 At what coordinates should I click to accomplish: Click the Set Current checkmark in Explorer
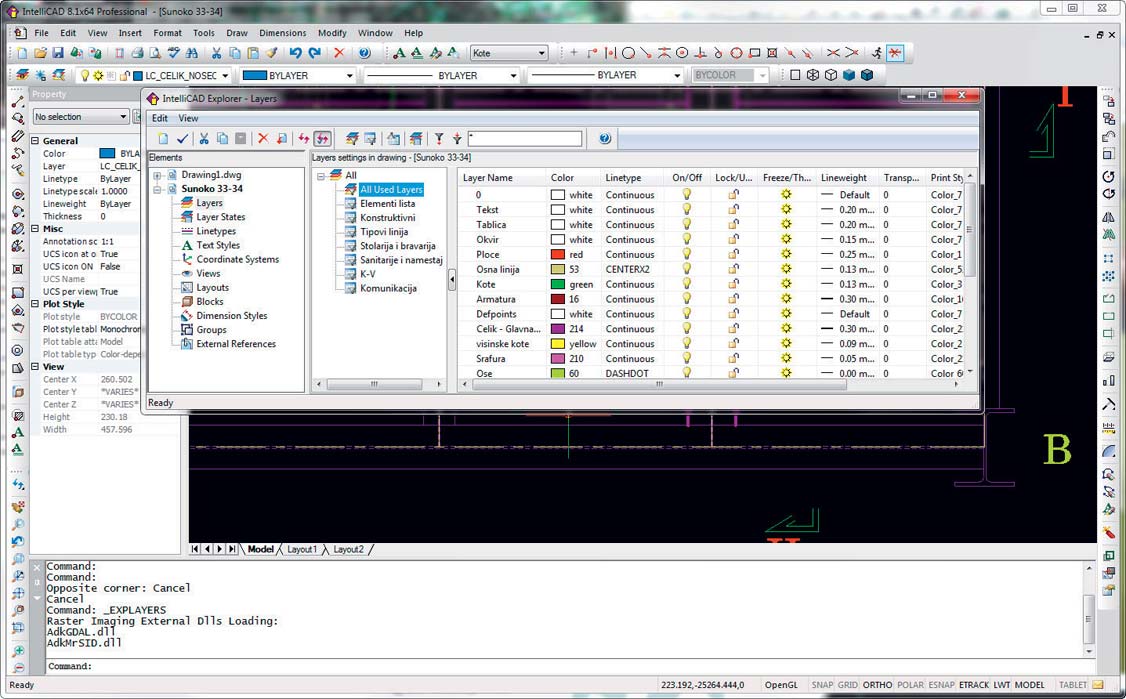182,139
